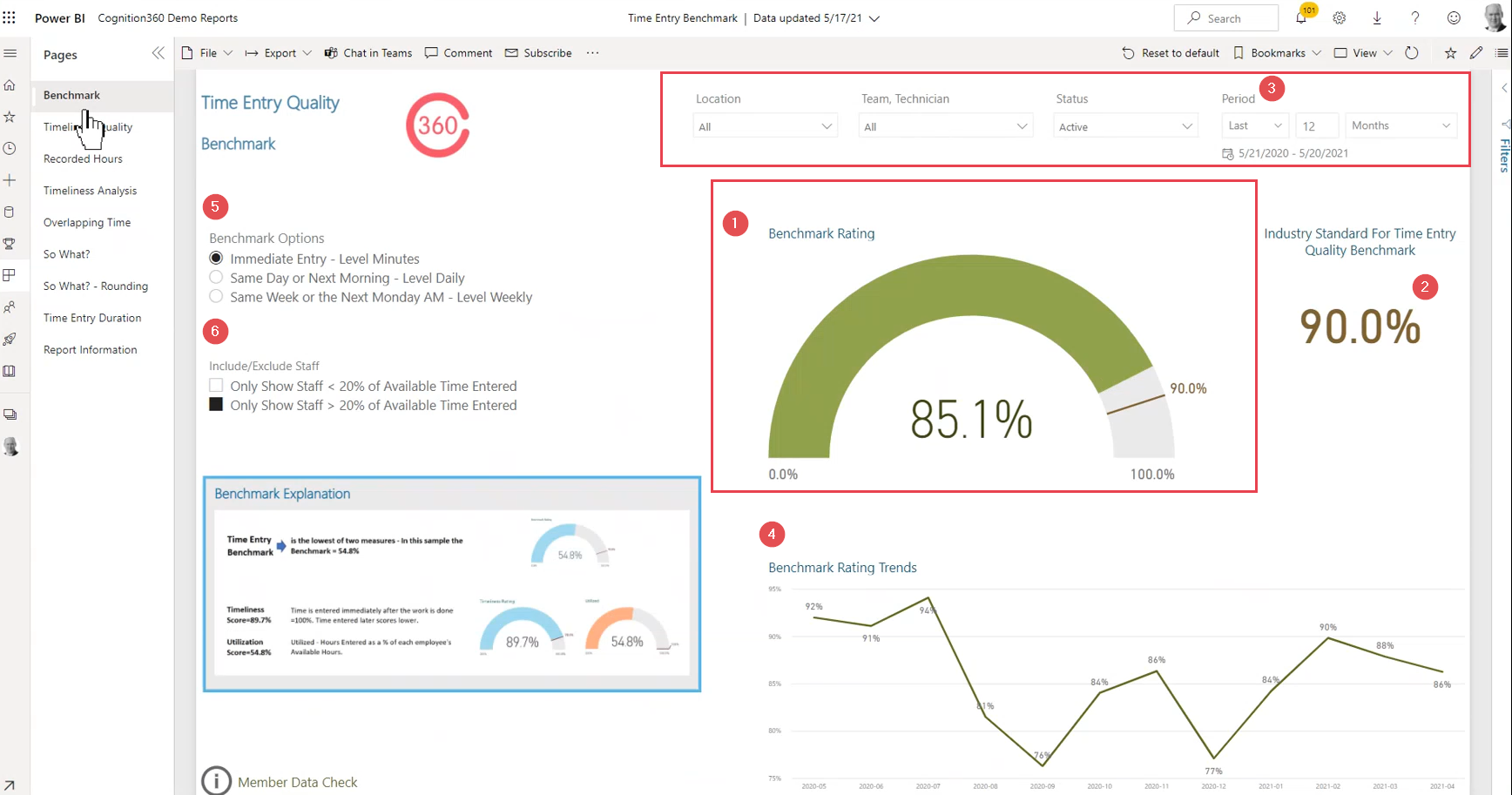Viewport: 1512px width, 795px height.
Task: Open the Location dropdown
Action: [766, 126]
